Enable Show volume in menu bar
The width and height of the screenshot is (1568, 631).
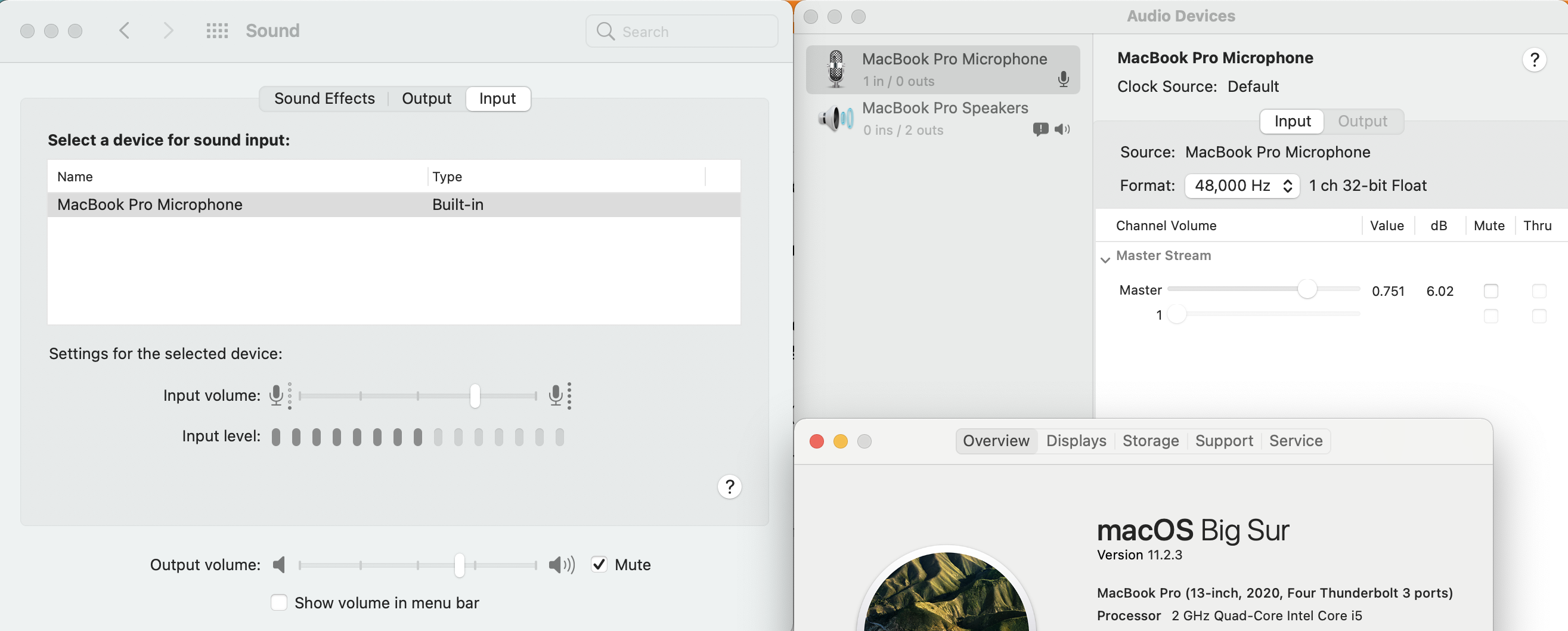tap(279, 602)
